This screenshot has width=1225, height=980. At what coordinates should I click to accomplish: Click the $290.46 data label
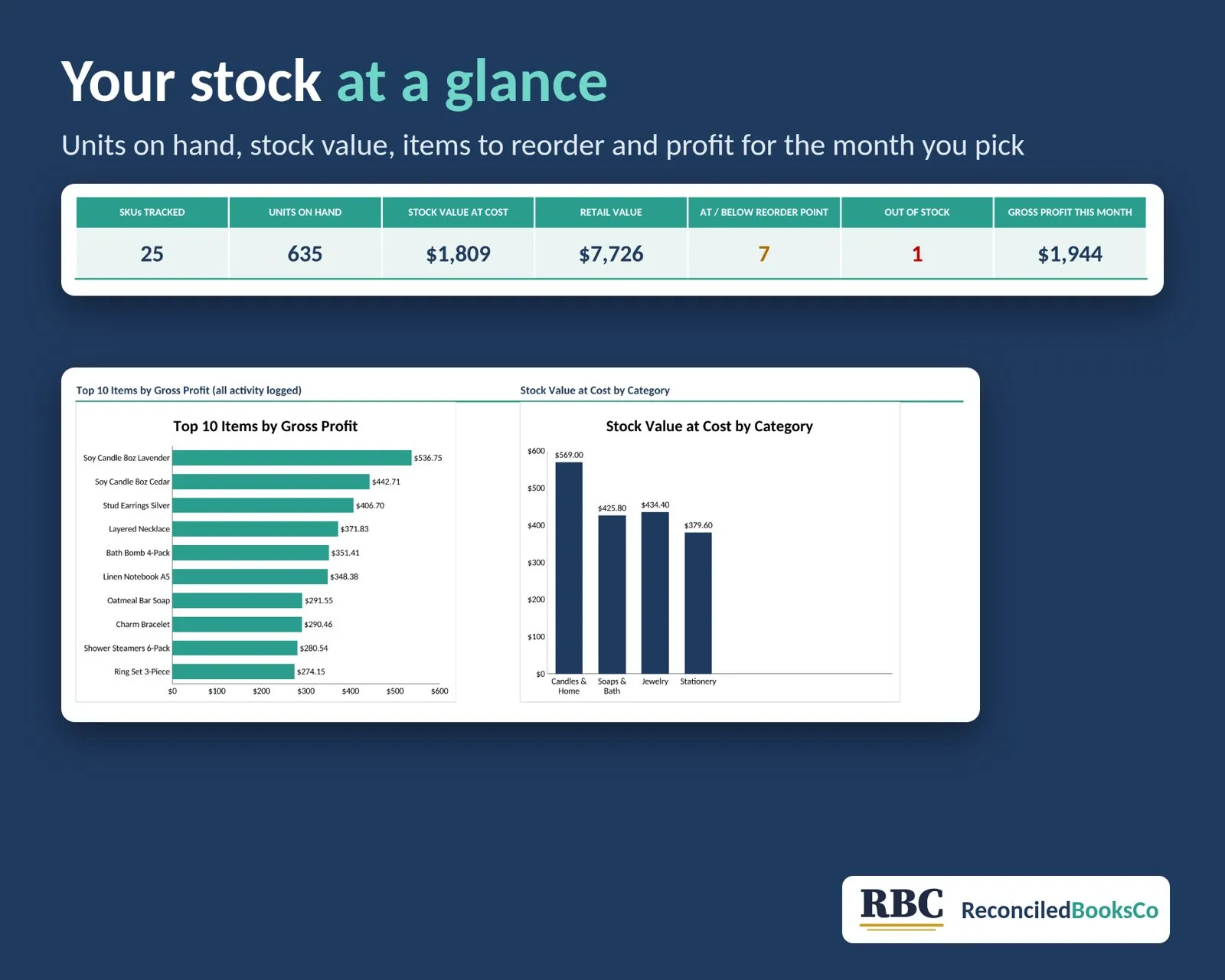tap(318, 624)
